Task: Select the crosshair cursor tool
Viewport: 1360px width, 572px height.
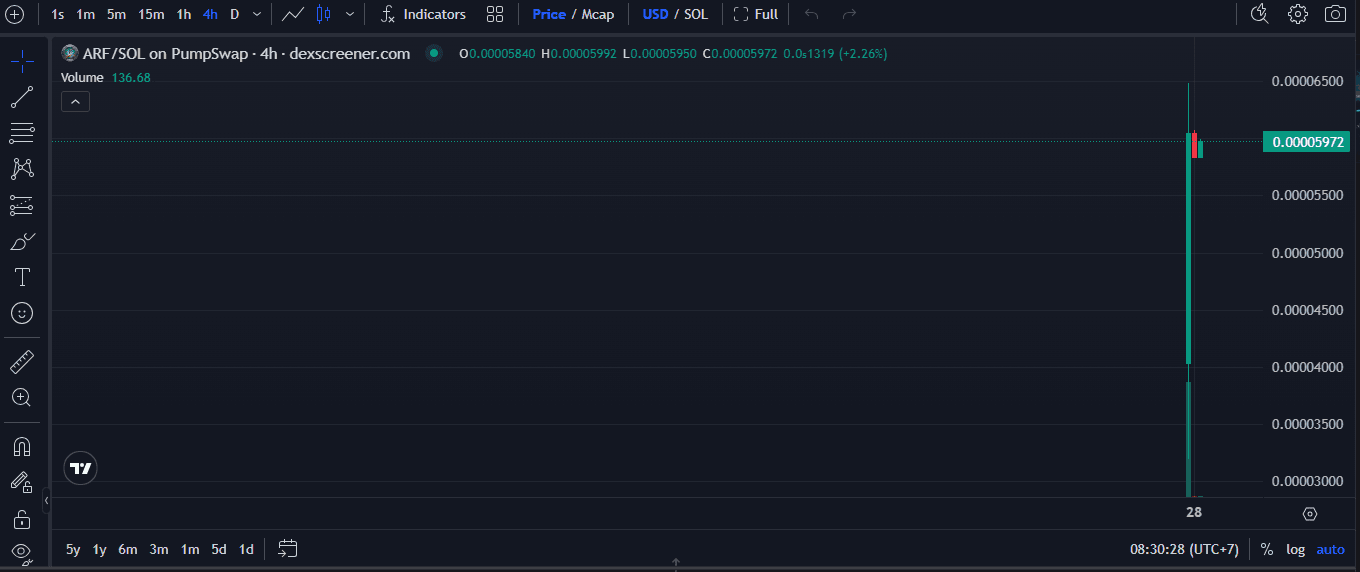Action: 22,61
